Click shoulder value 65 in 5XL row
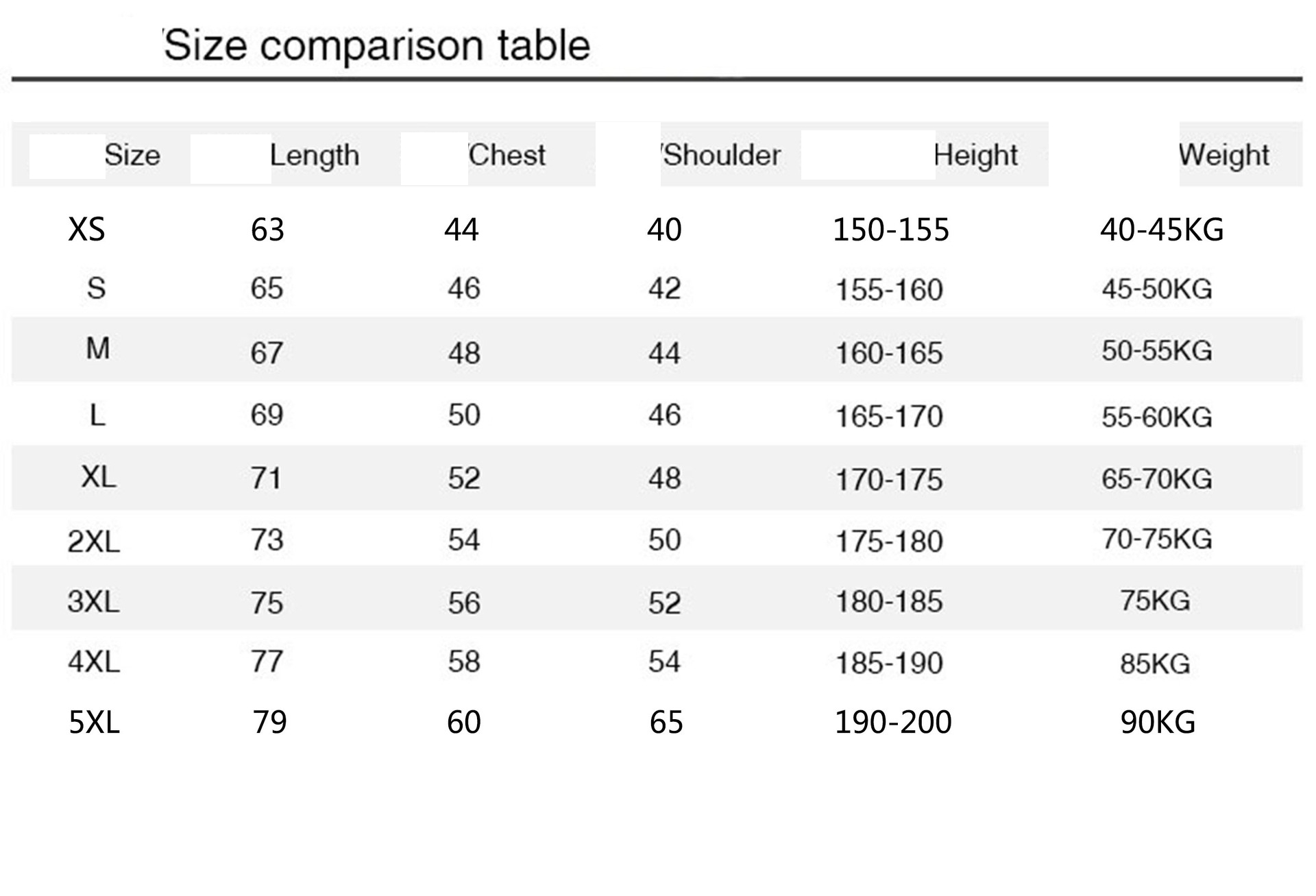1316x896 pixels. [x=666, y=723]
